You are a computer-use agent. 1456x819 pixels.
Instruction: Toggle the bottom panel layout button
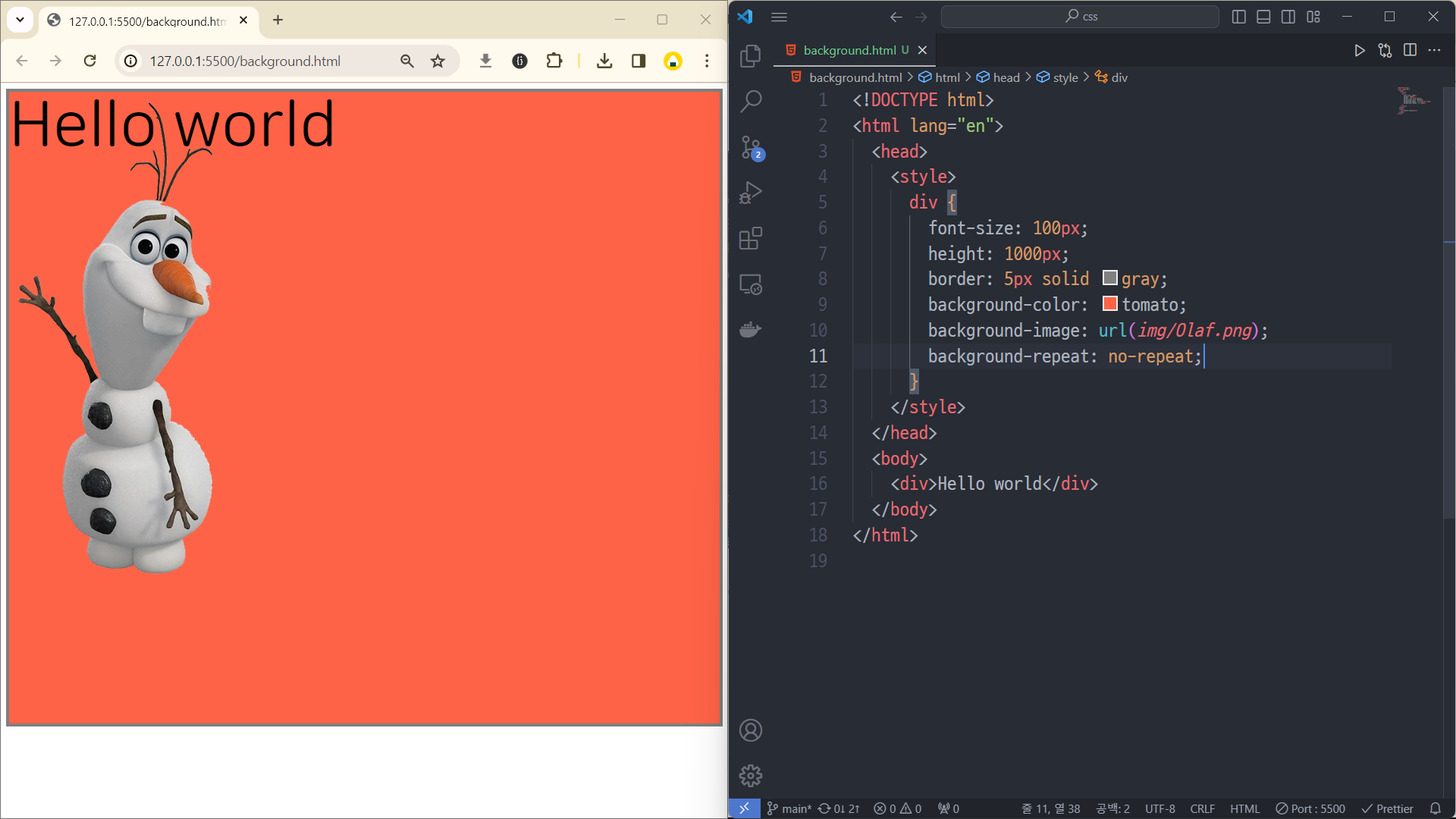(x=1263, y=17)
